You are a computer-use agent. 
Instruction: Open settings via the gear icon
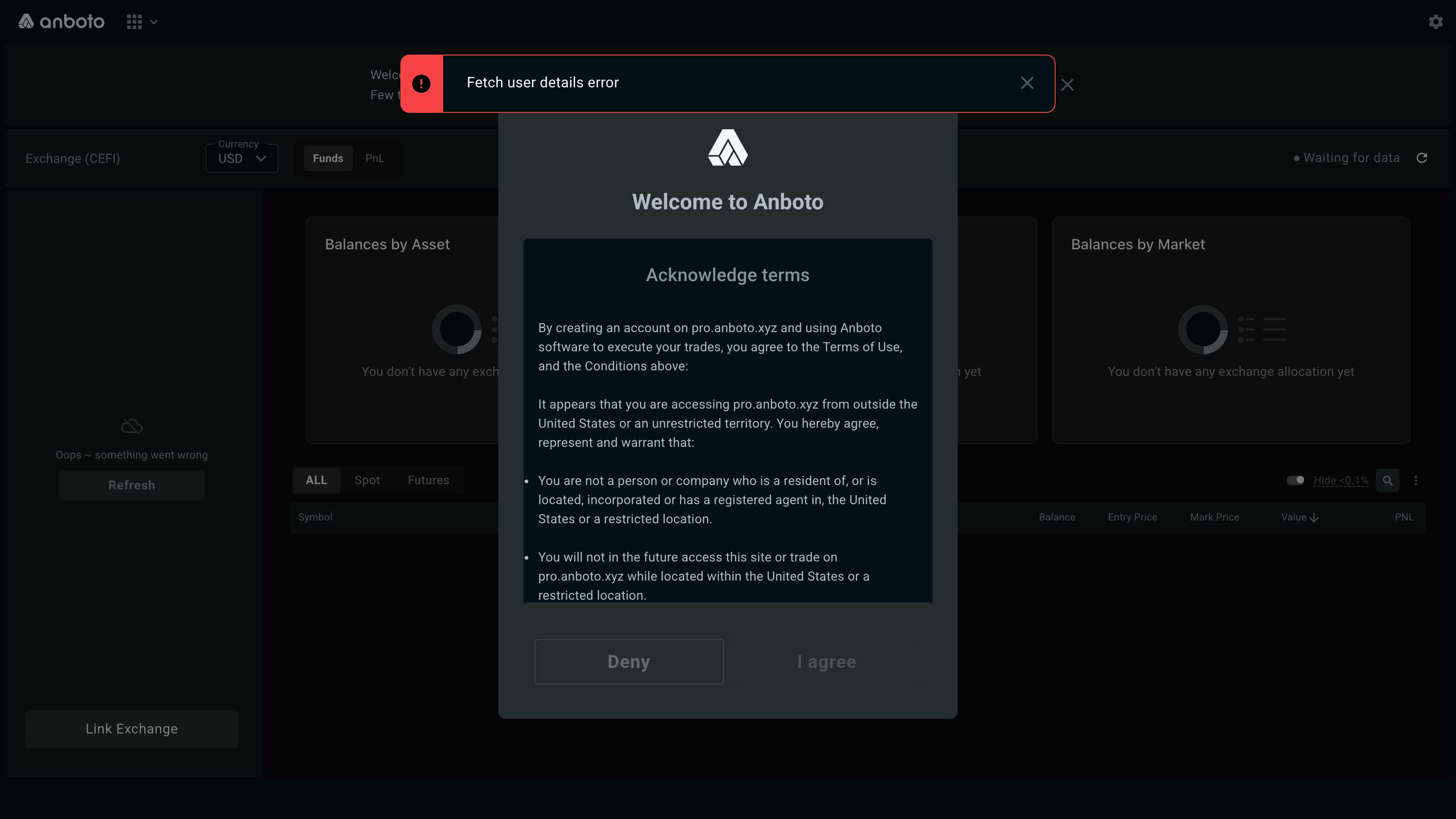(1436, 22)
